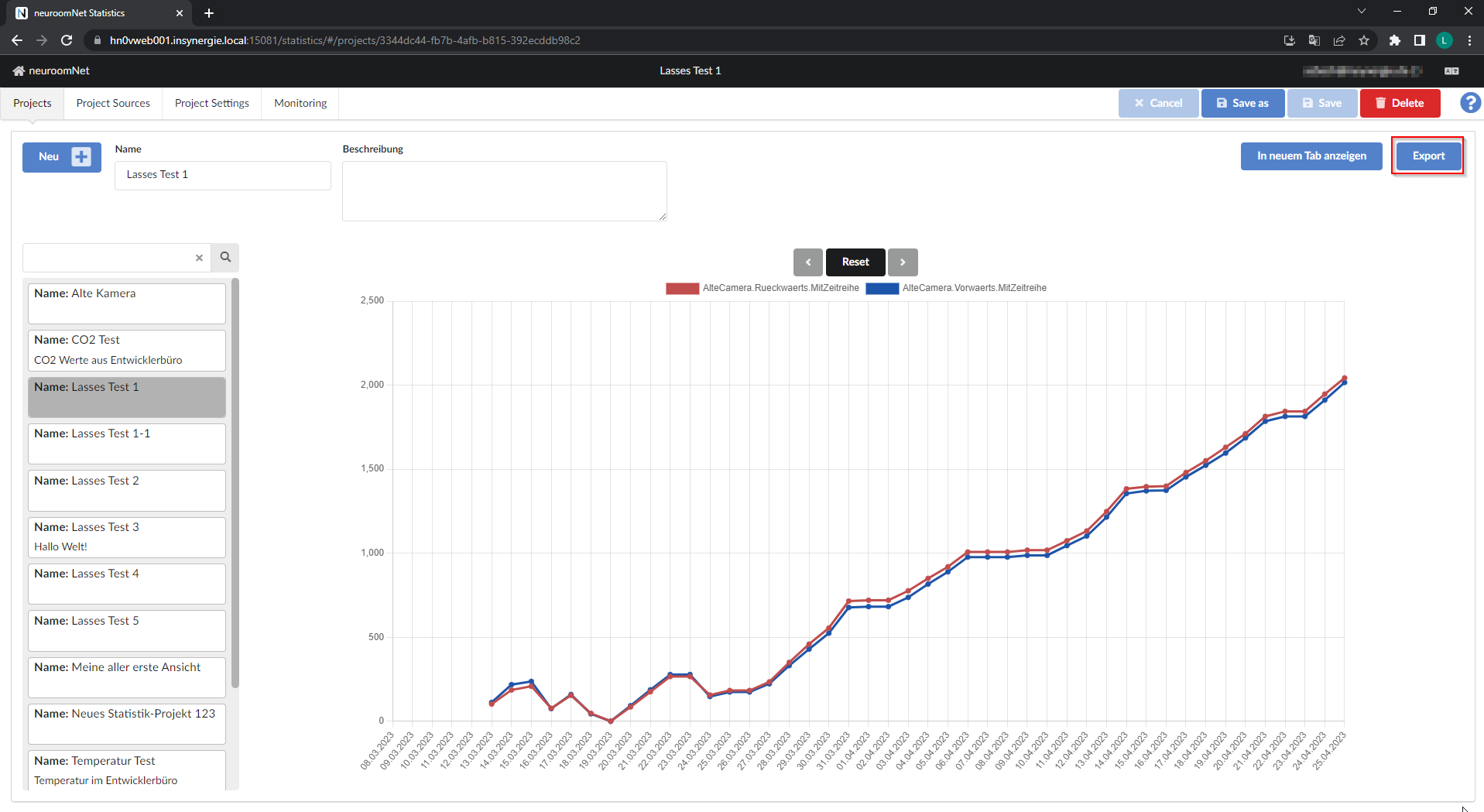Click the neuroomNet home icon

pyautogui.click(x=19, y=70)
